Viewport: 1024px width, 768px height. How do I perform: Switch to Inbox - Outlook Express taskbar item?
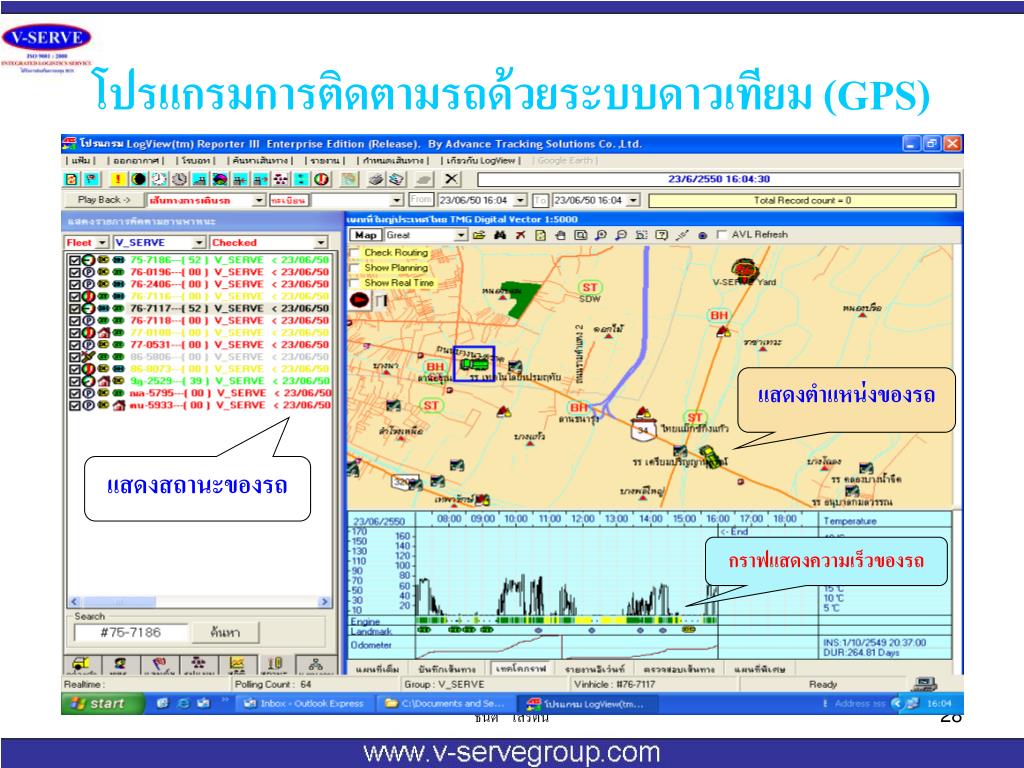(306, 703)
